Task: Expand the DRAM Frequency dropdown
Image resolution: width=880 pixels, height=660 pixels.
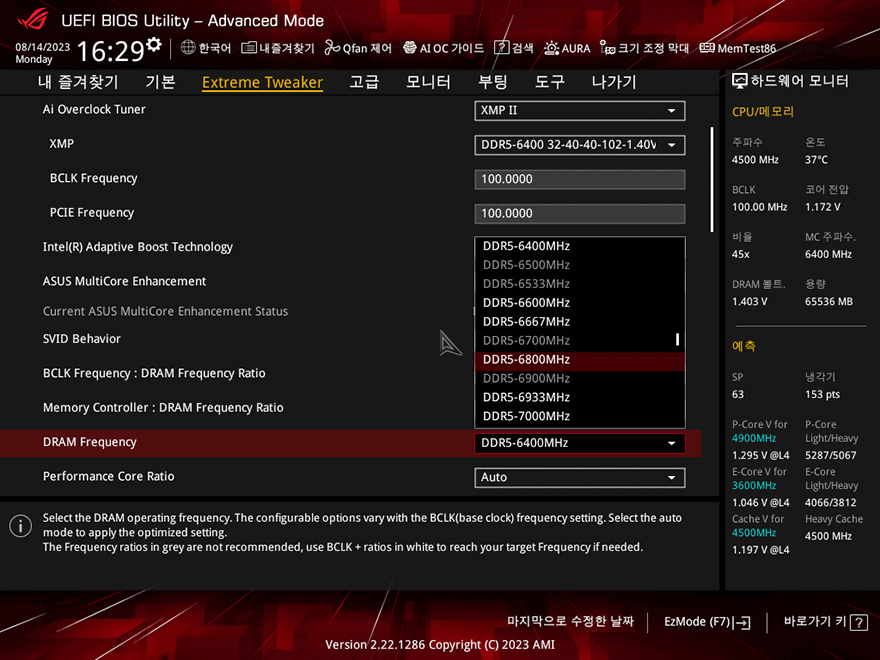Action: [x=580, y=443]
